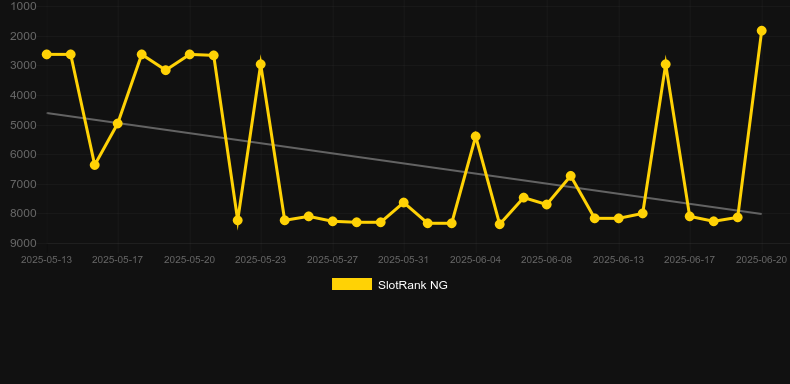Select the data point above the 2025-05-20 label
The image size is (790, 384).
pyautogui.click(x=189, y=54)
